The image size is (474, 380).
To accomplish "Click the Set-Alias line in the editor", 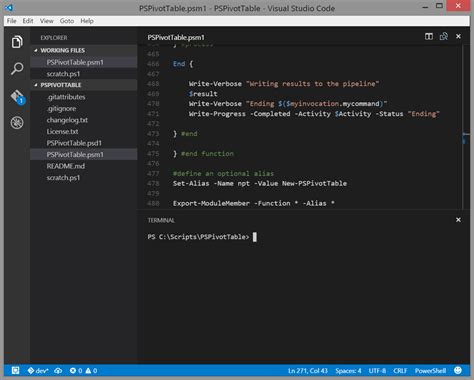I will coord(260,183).
